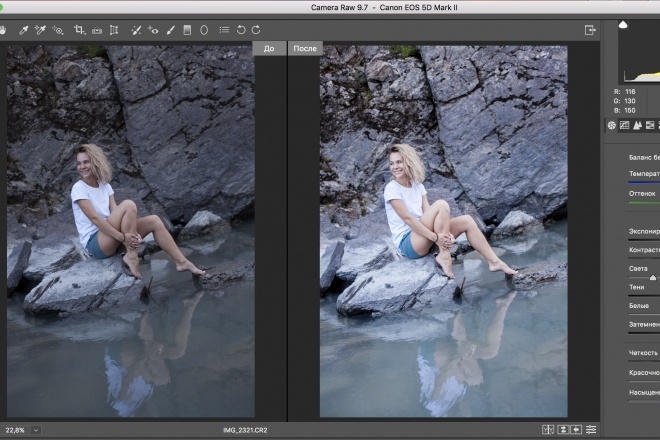
Task: Open the Basic panel tab icon
Action: point(612,125)
